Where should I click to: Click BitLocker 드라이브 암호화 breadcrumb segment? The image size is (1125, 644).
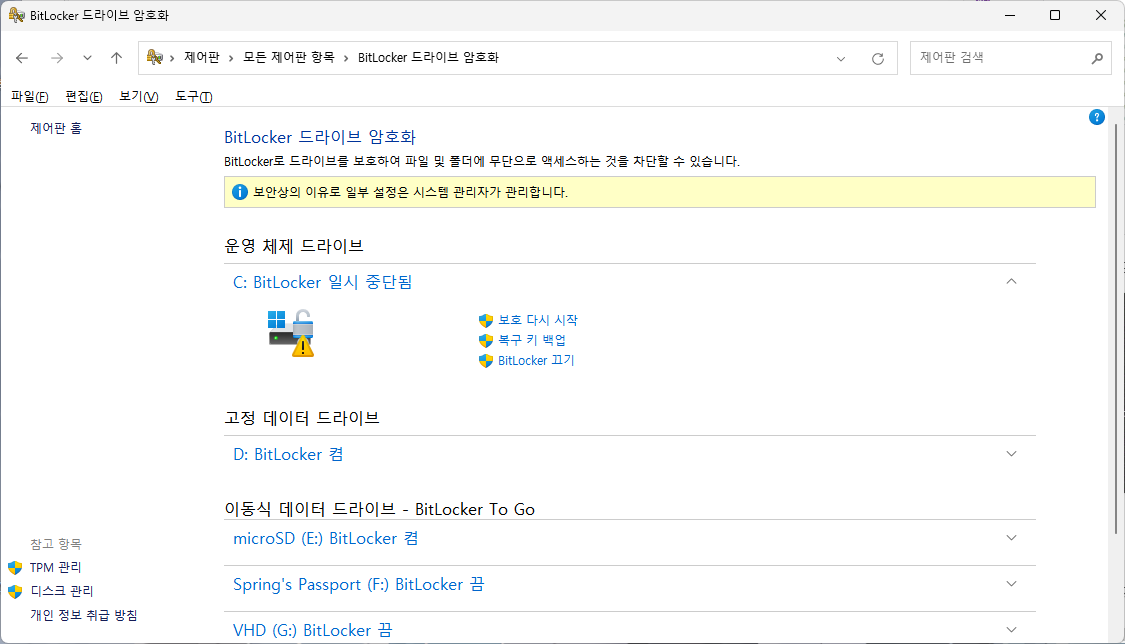[x=428, y=57]
